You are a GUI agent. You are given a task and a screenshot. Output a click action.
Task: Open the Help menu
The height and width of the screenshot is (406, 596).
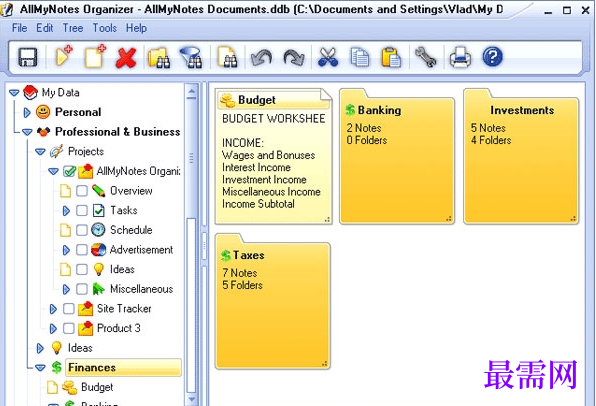point(136,28)
